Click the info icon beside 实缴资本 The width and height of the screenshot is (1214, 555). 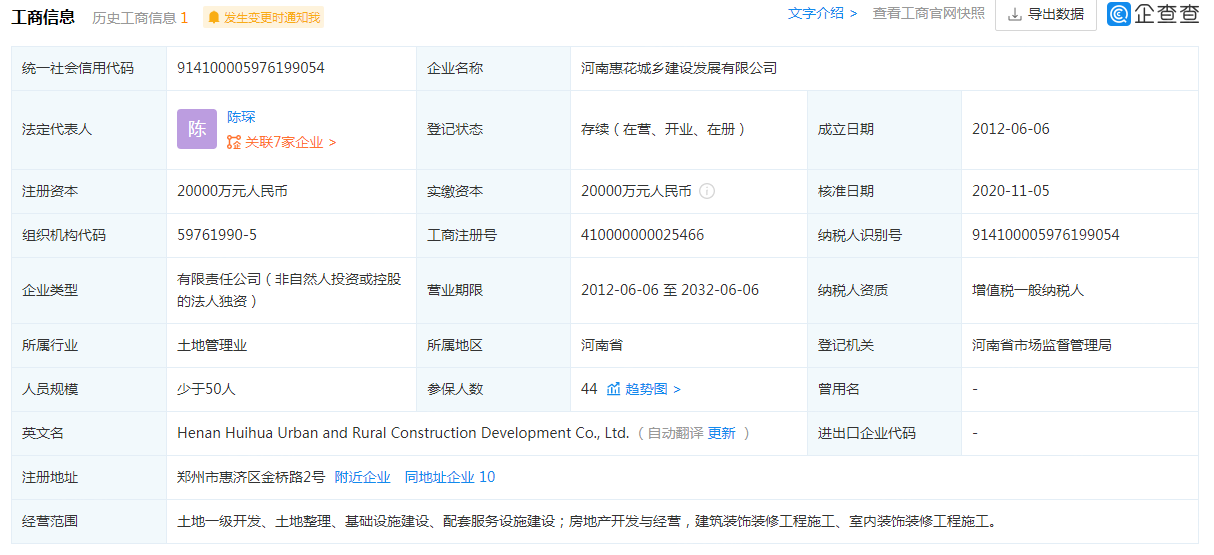coord(707,191)
